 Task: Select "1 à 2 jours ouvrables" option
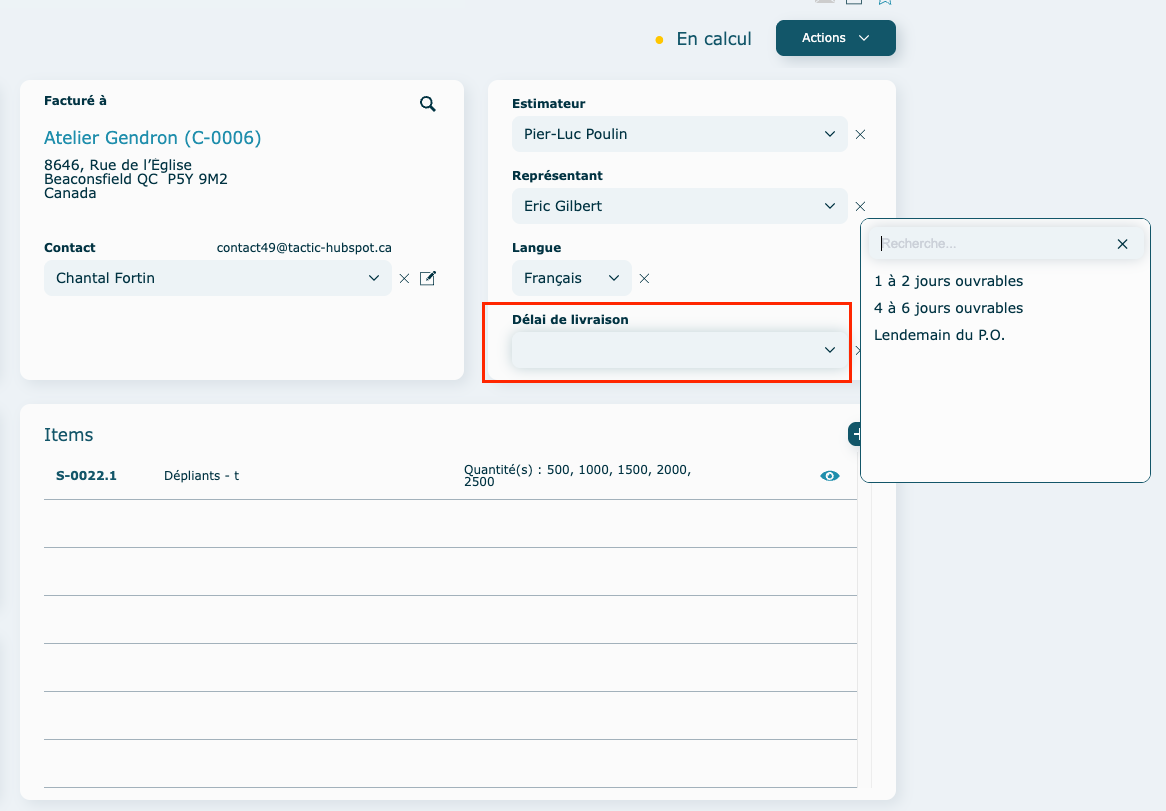click(x=948, y=281)
